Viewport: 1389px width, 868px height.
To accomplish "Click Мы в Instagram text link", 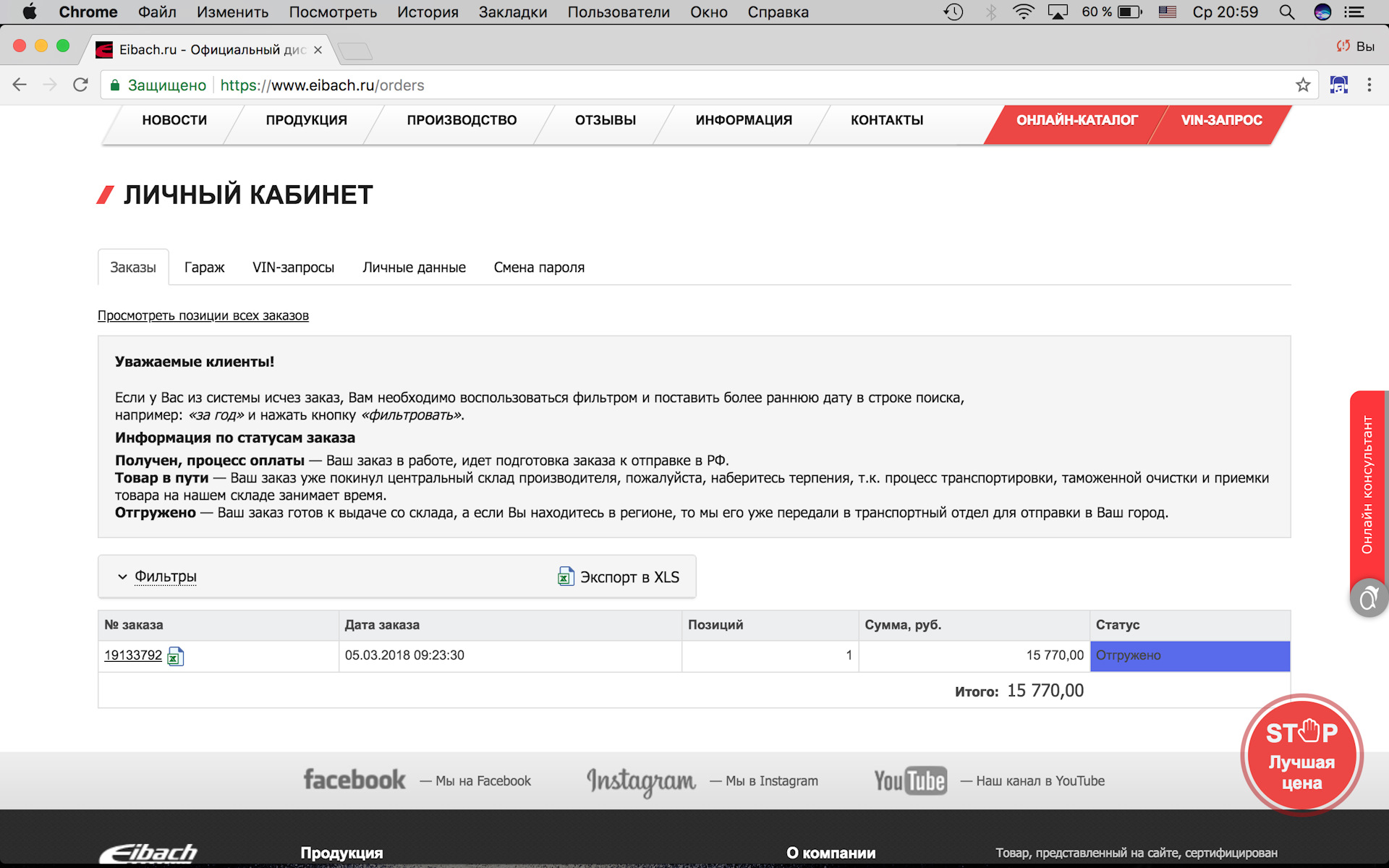I will (772, 781).
